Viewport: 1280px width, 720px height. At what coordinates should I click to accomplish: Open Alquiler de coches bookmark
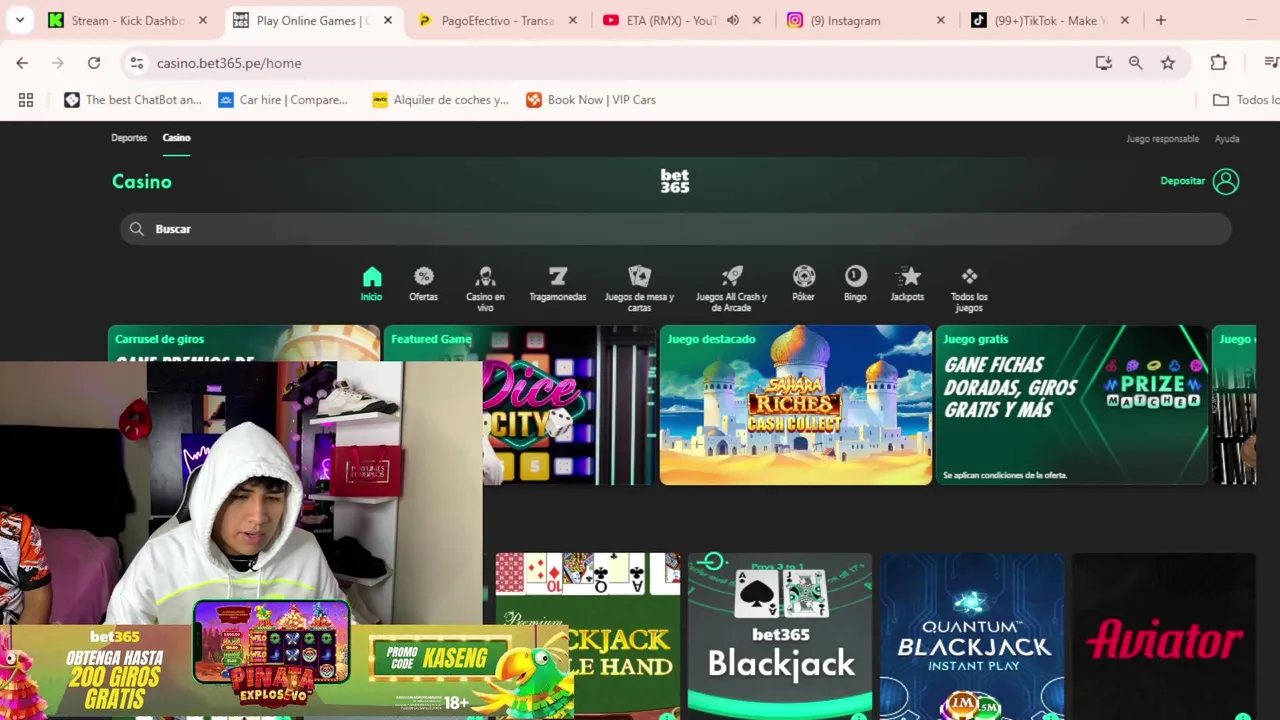[x=440, y=100]
